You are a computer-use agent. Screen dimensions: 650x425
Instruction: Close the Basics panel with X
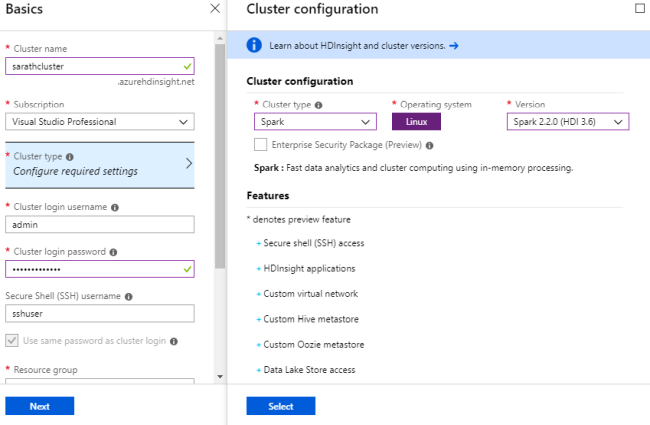pyautogui.click(x=215, y=9)
